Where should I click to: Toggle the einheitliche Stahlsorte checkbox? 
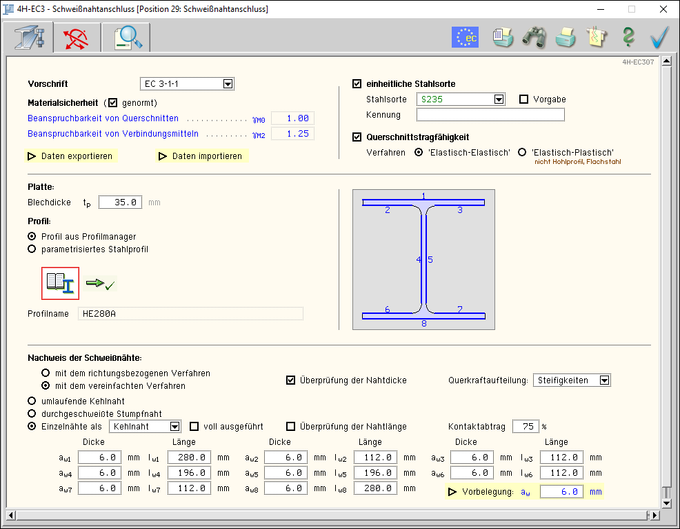tap(359, 84)
